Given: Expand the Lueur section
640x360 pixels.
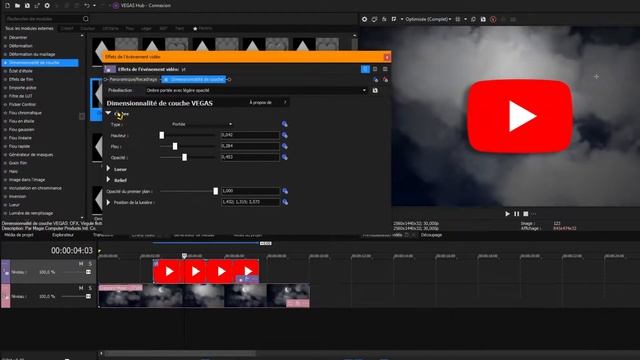Looking at the screenshot, I should [x=108, y=169].
